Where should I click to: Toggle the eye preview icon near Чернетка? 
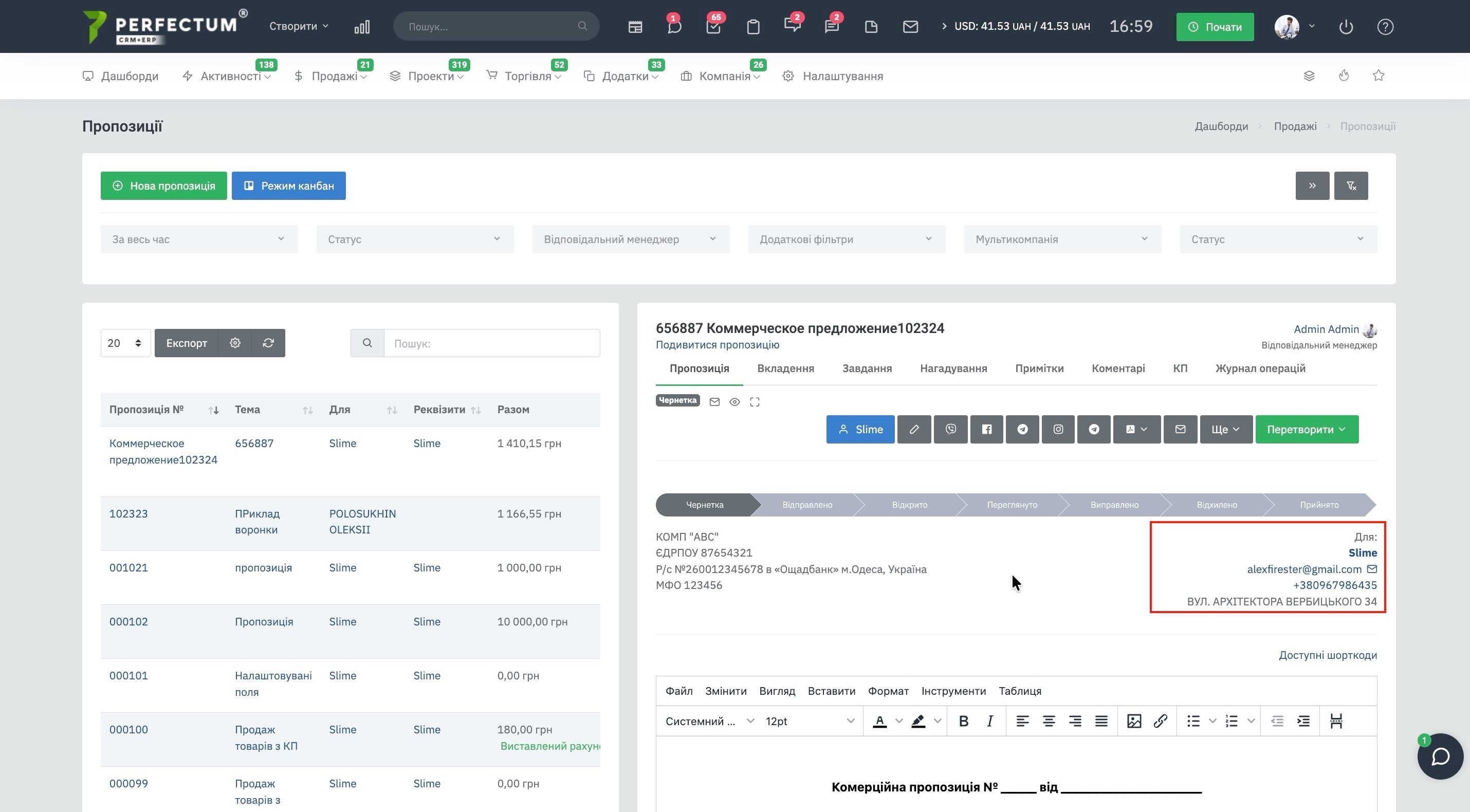(734, 402)
